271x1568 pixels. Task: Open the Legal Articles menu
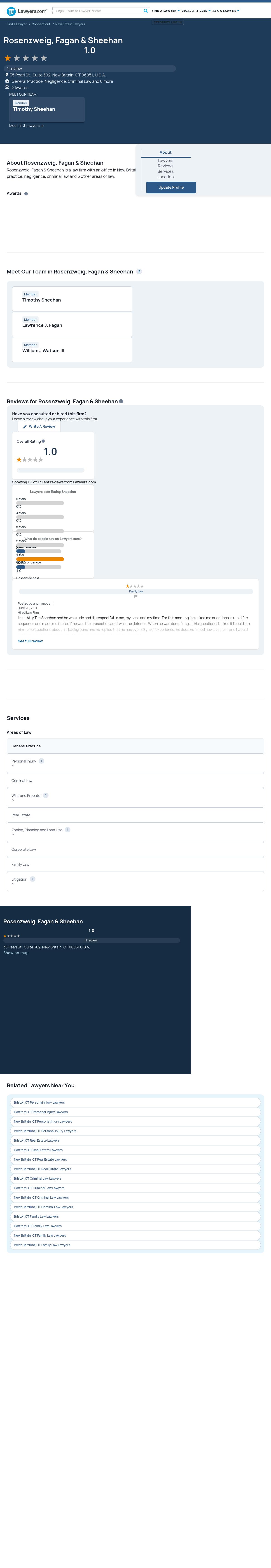[196, 11]
